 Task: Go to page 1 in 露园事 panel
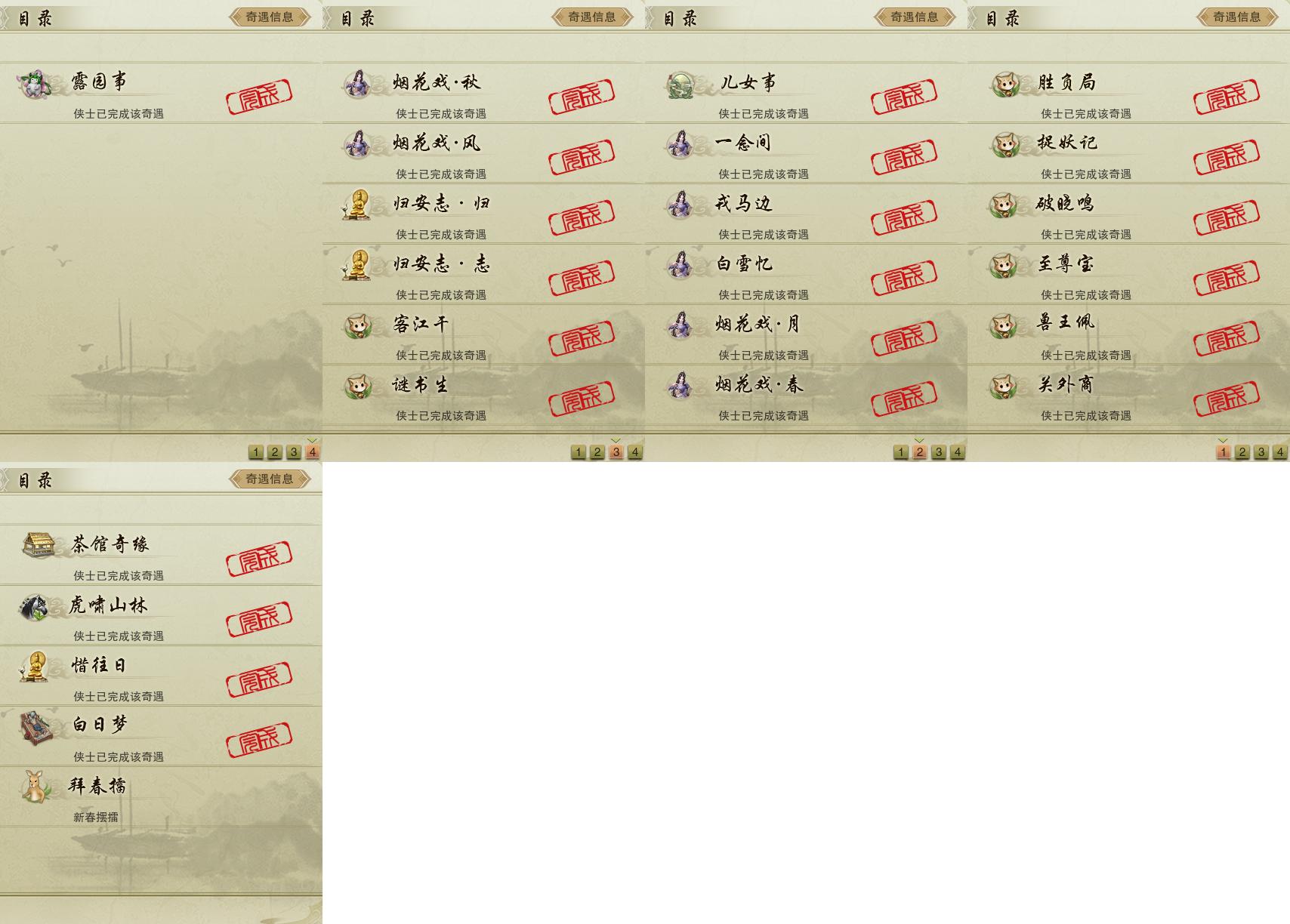[256, 451]
